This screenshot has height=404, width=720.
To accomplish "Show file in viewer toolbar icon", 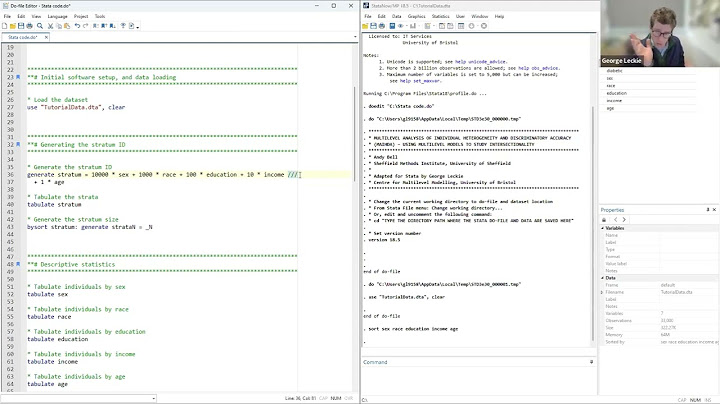I will pos(123,26).
